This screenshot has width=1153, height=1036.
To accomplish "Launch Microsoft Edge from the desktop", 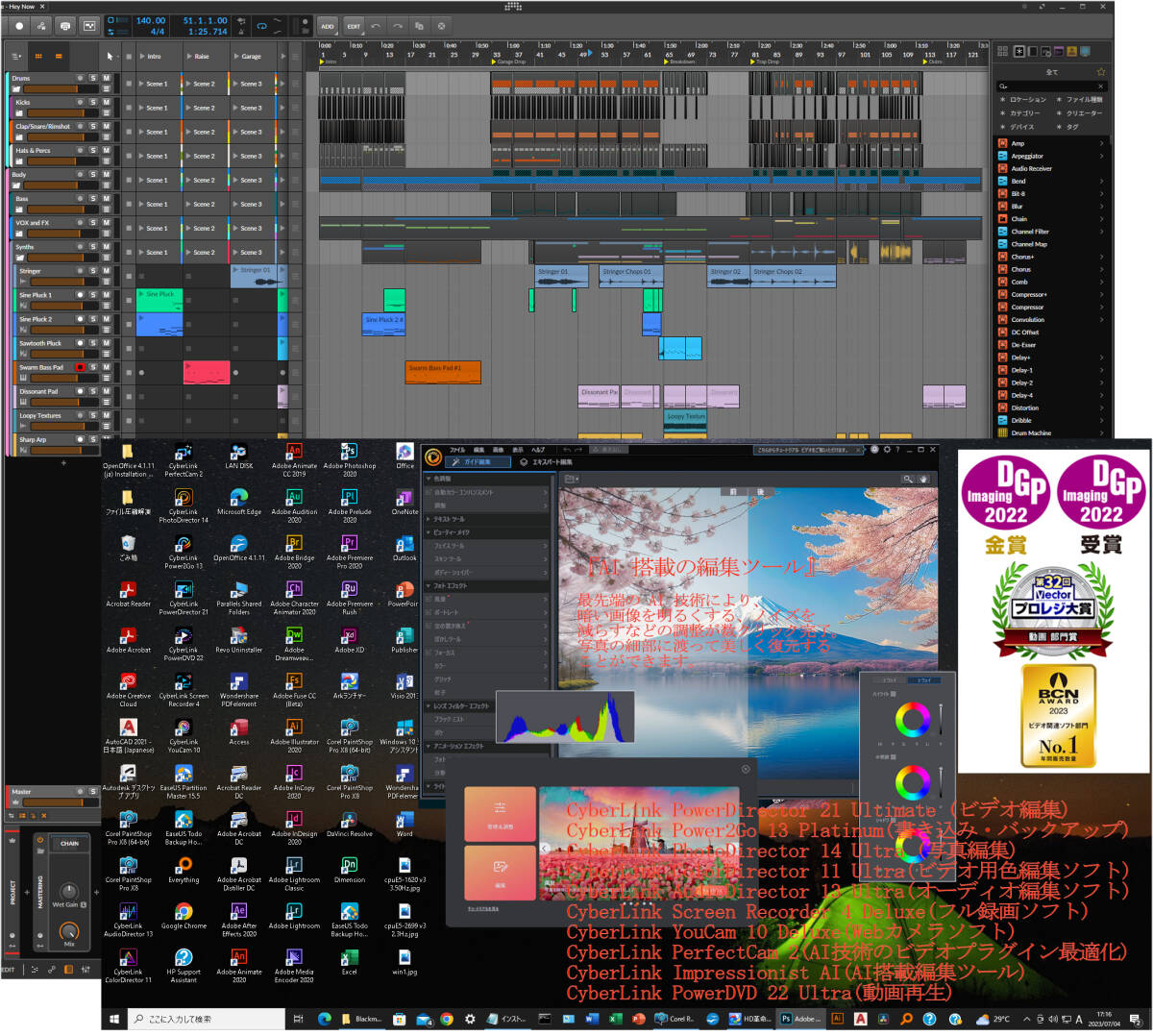I will coord(238,503).
